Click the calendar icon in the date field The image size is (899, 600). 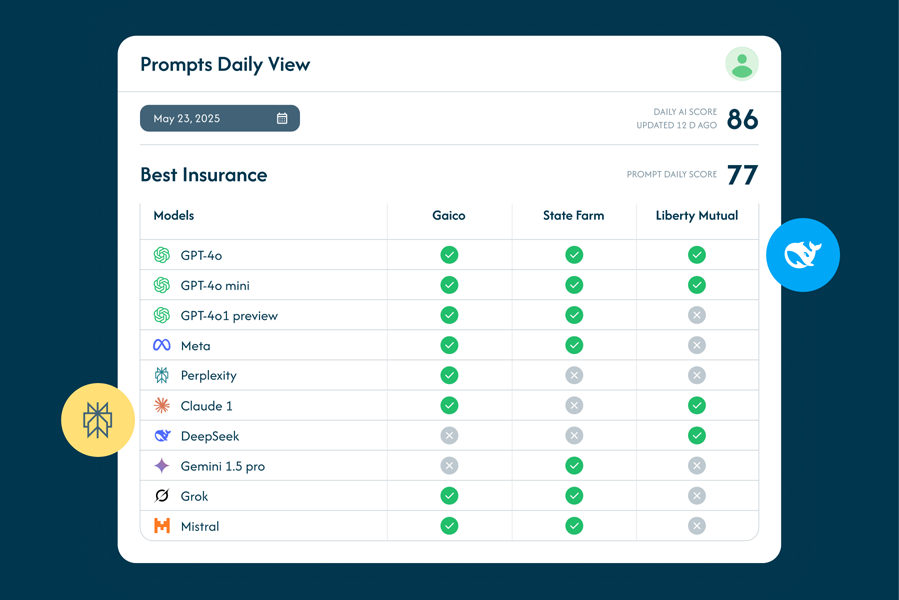point(282,118)
